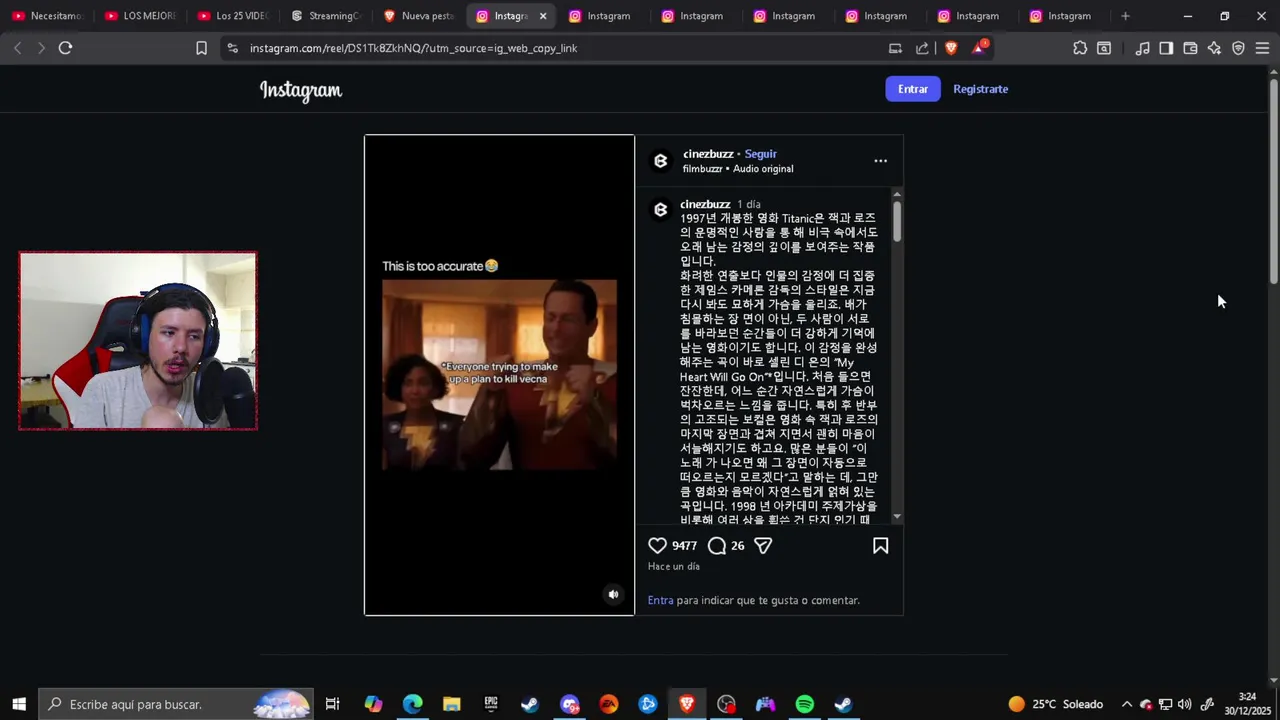Open Leo AI sparkle icon
Image resolution: width=1280 pixels, height=720 pixels.
click(x=1214, y=48)
